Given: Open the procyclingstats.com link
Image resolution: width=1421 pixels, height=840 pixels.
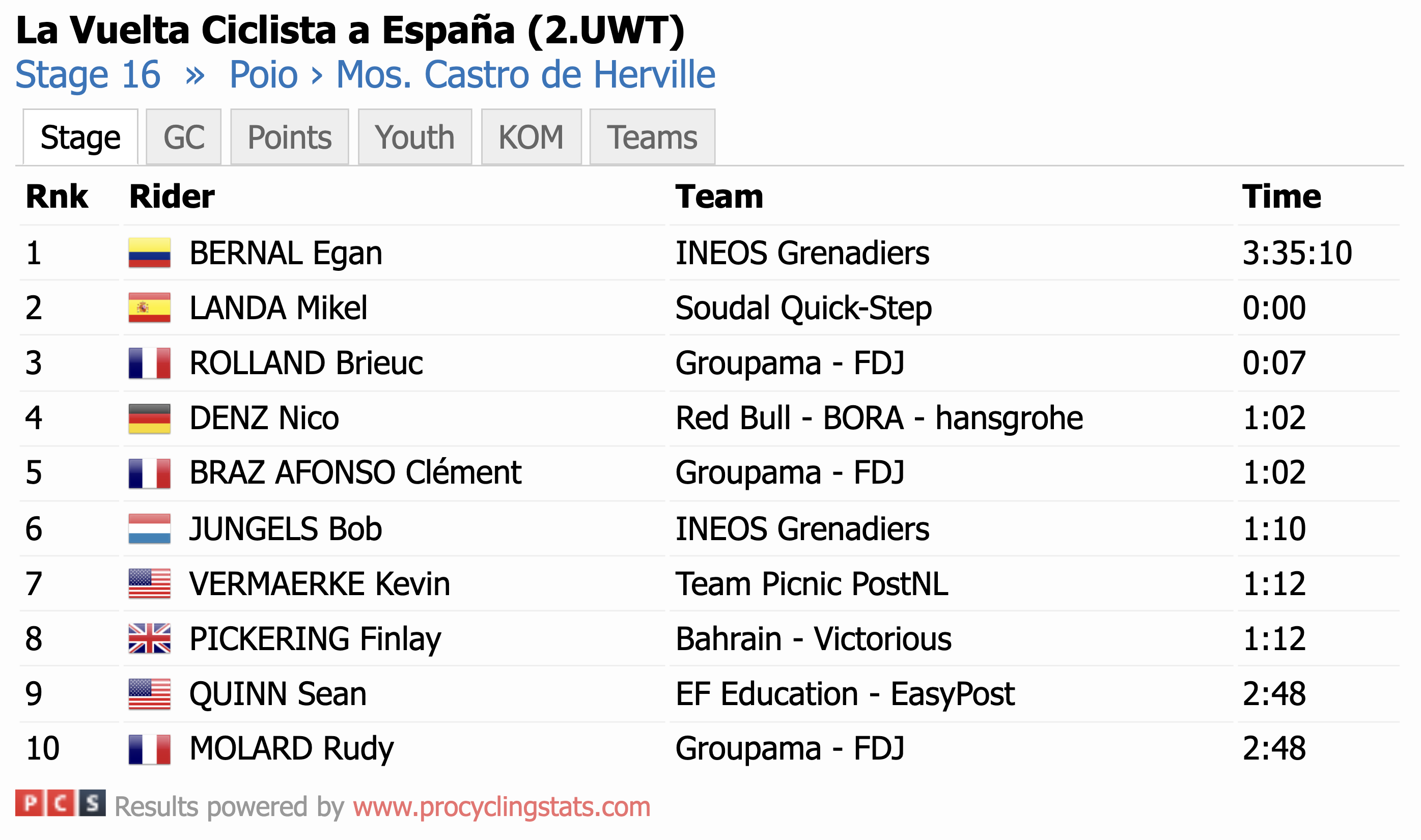Looking at the screenshot, I should (x=501, y=807).
